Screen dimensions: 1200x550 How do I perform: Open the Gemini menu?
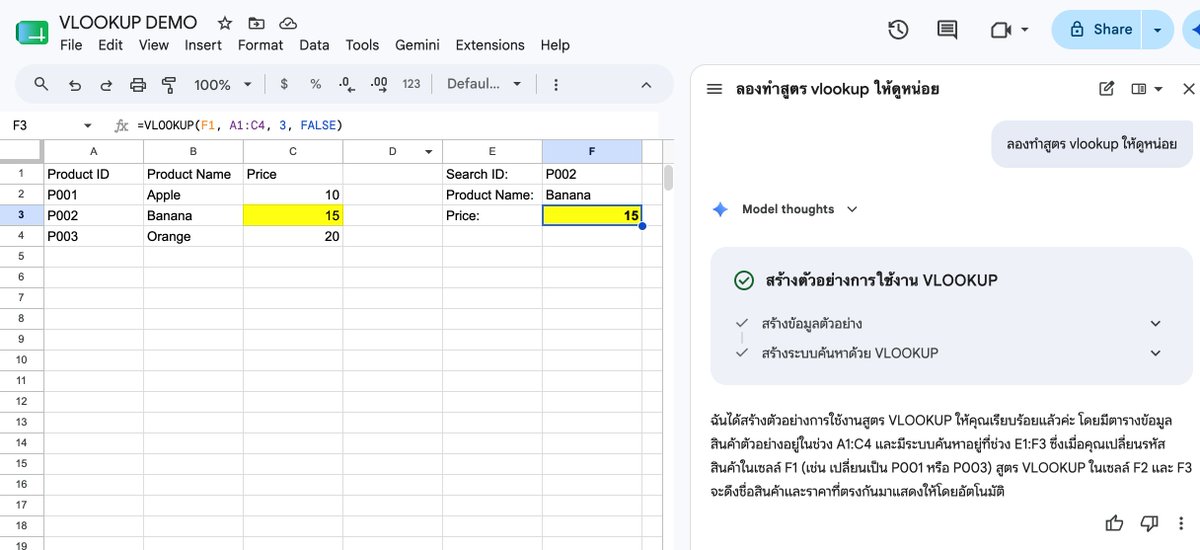417,45
